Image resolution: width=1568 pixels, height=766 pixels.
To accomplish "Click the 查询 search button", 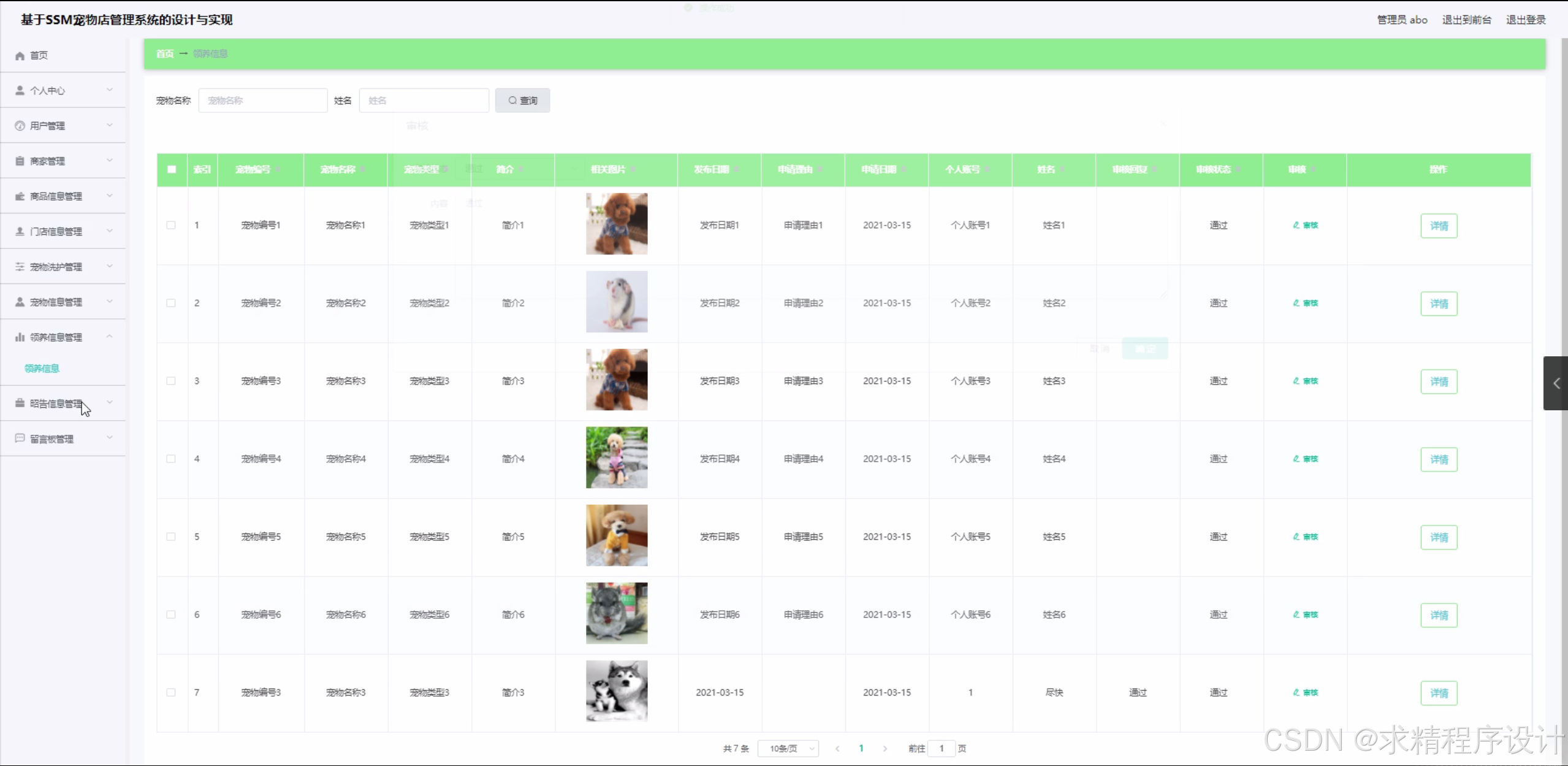I will pos(522,101).
